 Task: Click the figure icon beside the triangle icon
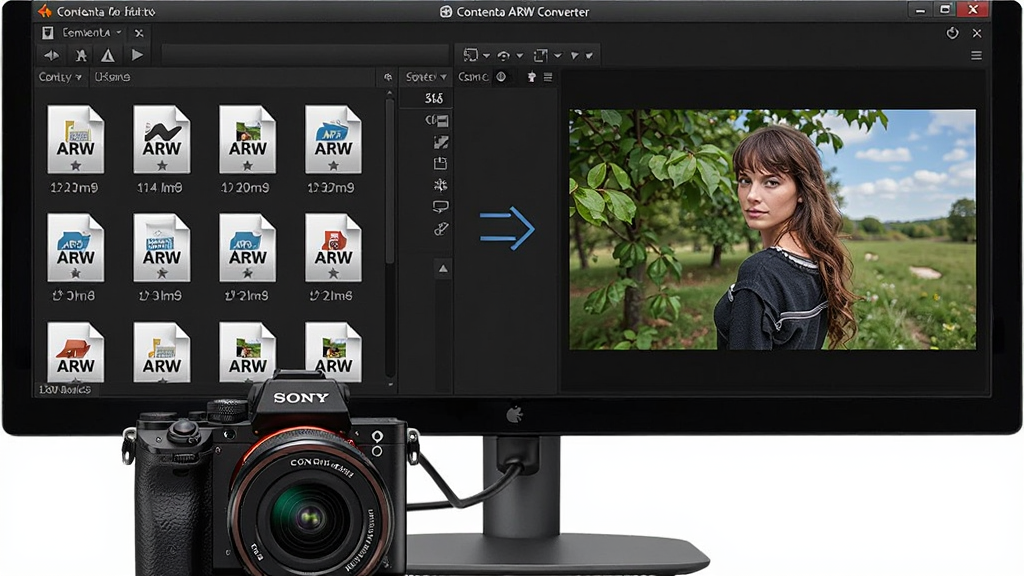(81, 56)
